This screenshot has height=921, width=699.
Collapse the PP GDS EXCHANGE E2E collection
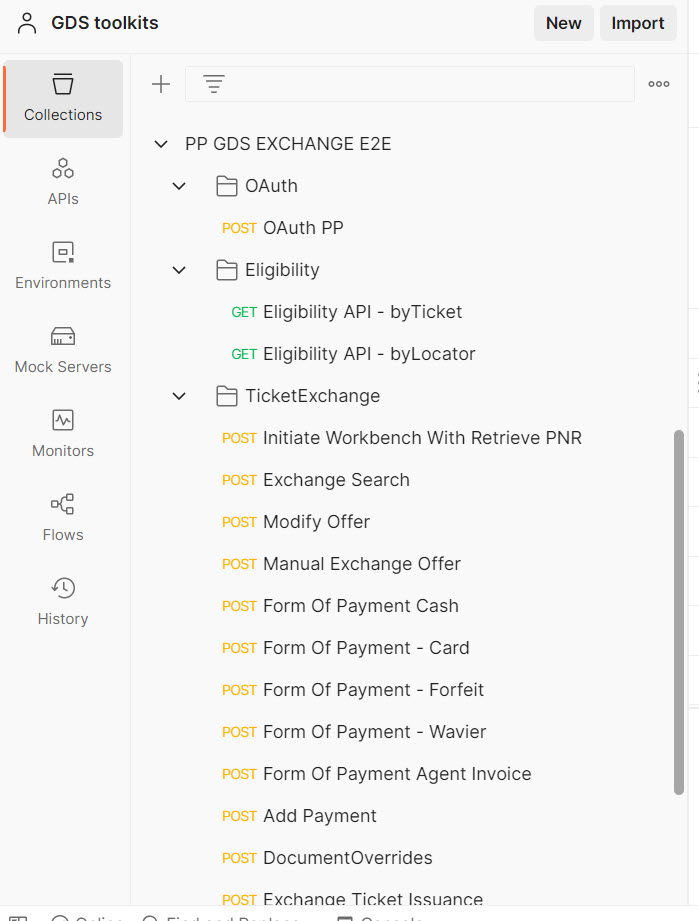coord(160,144)
